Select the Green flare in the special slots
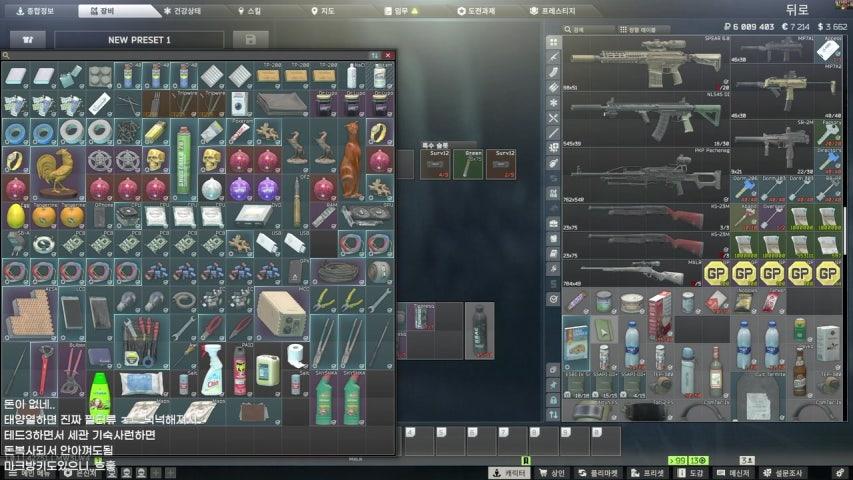 click(x=471, y=164)
